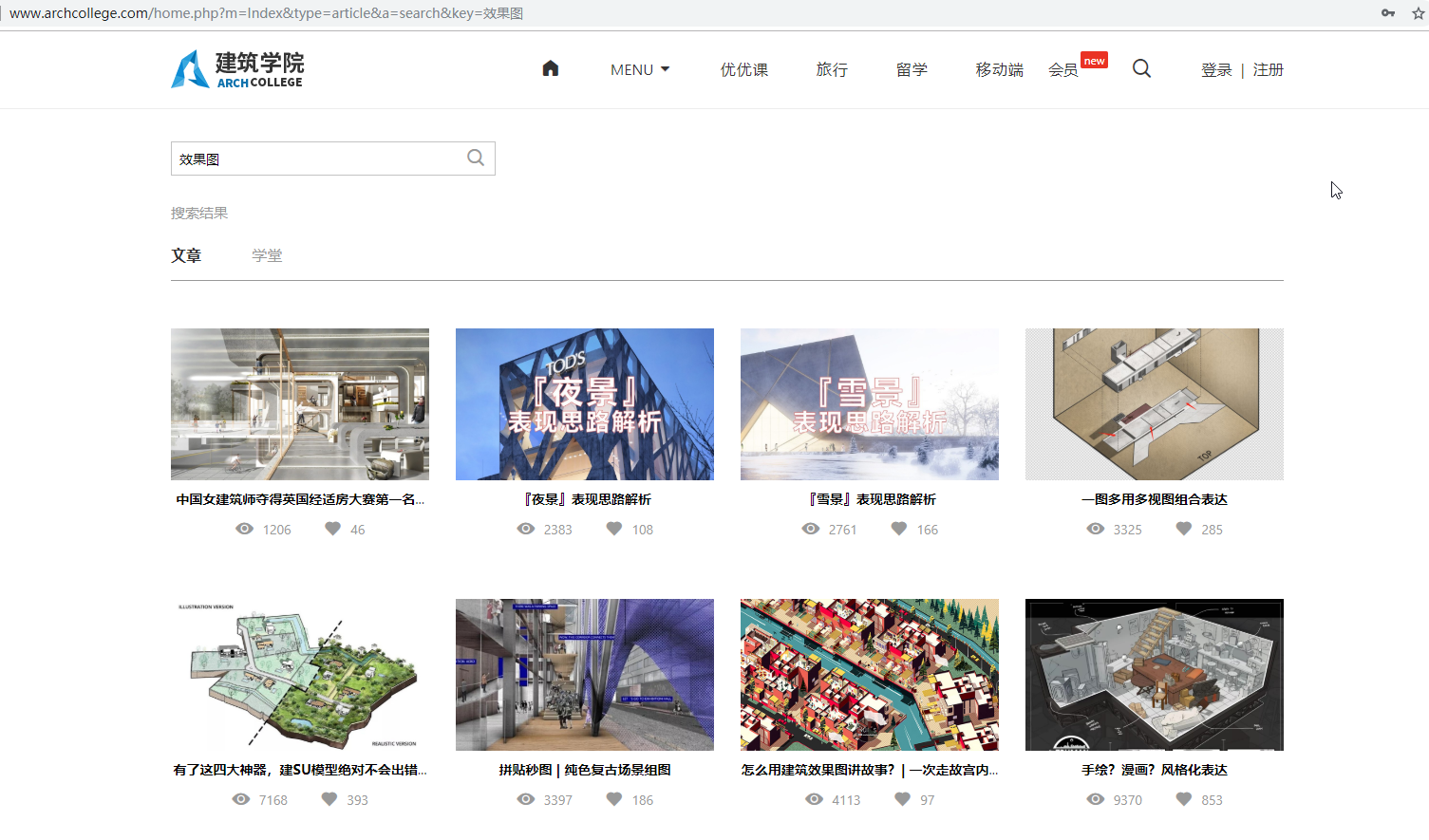The width and height of the screenshot is (1429, 840).
Task: Click the search box magnifier icon
Action: coord(476,158)
